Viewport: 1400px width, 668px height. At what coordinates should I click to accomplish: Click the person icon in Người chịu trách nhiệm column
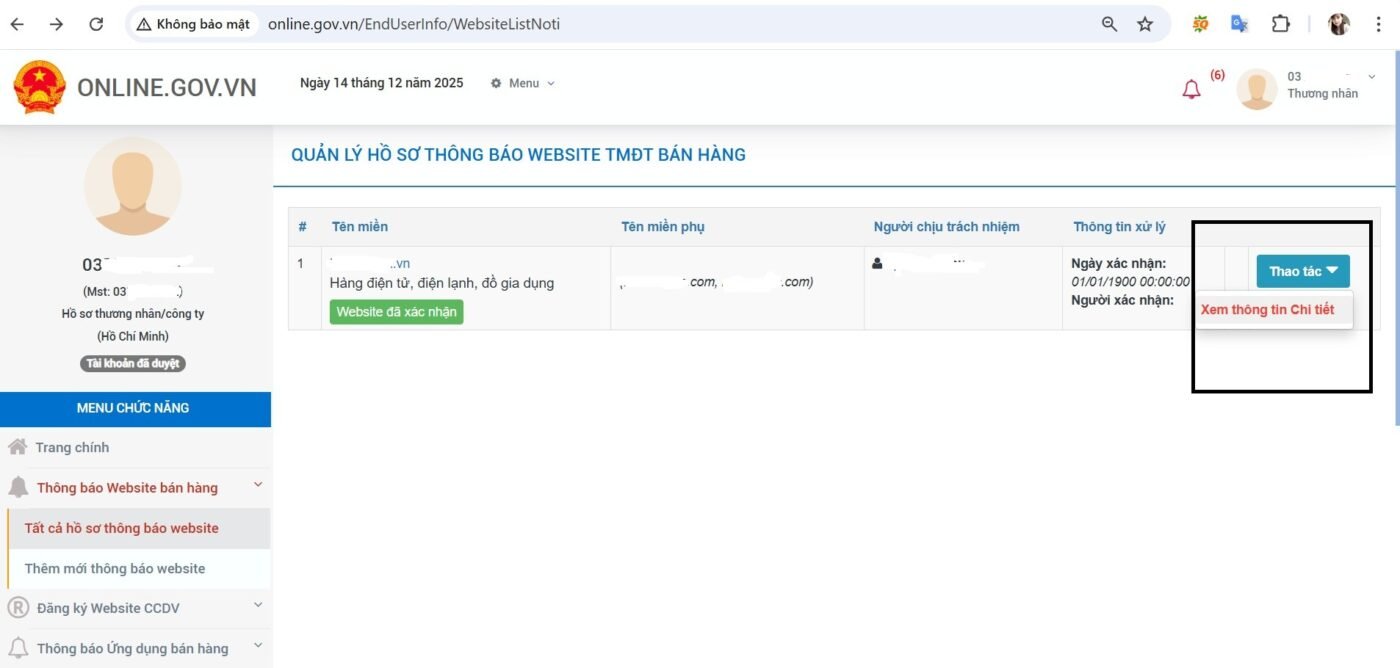pyautogui.click(x=877, y=262)
